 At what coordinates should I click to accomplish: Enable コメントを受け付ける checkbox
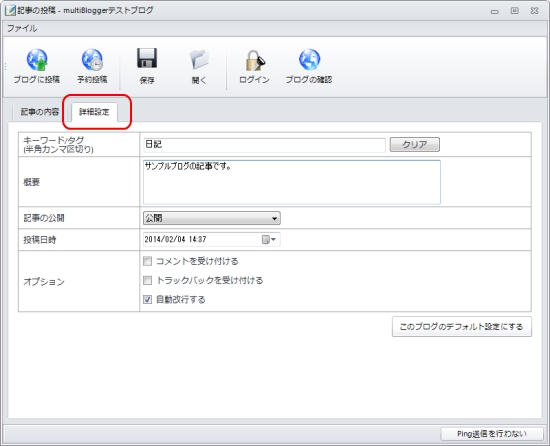147,261
